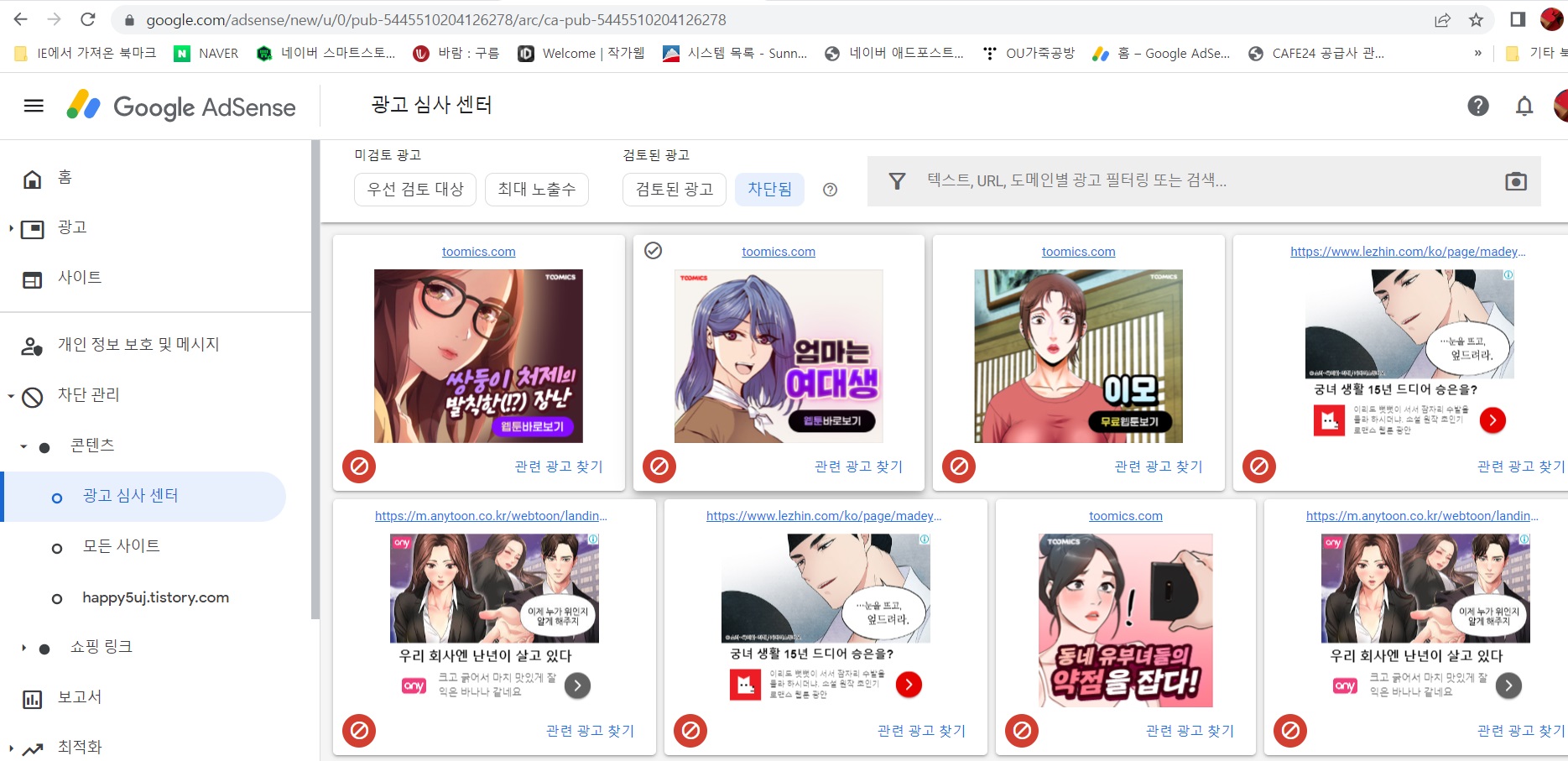Expand the 쇼핑 링크 subsection
The image size is (1568, 761).
(x=23, y=648)
